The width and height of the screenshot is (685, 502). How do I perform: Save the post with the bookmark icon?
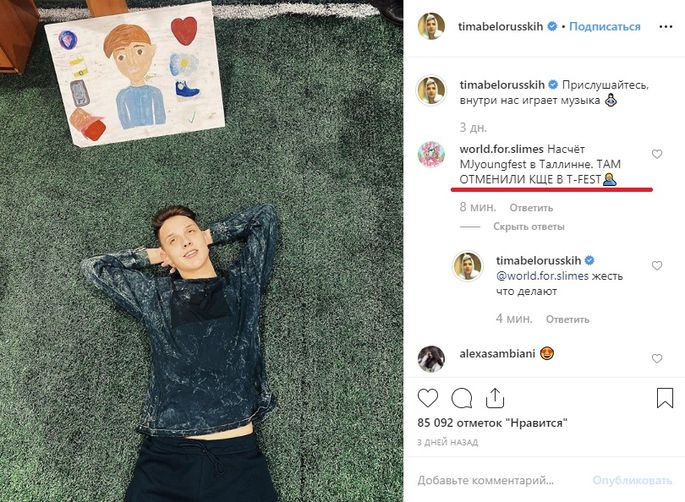coord(664,398)
